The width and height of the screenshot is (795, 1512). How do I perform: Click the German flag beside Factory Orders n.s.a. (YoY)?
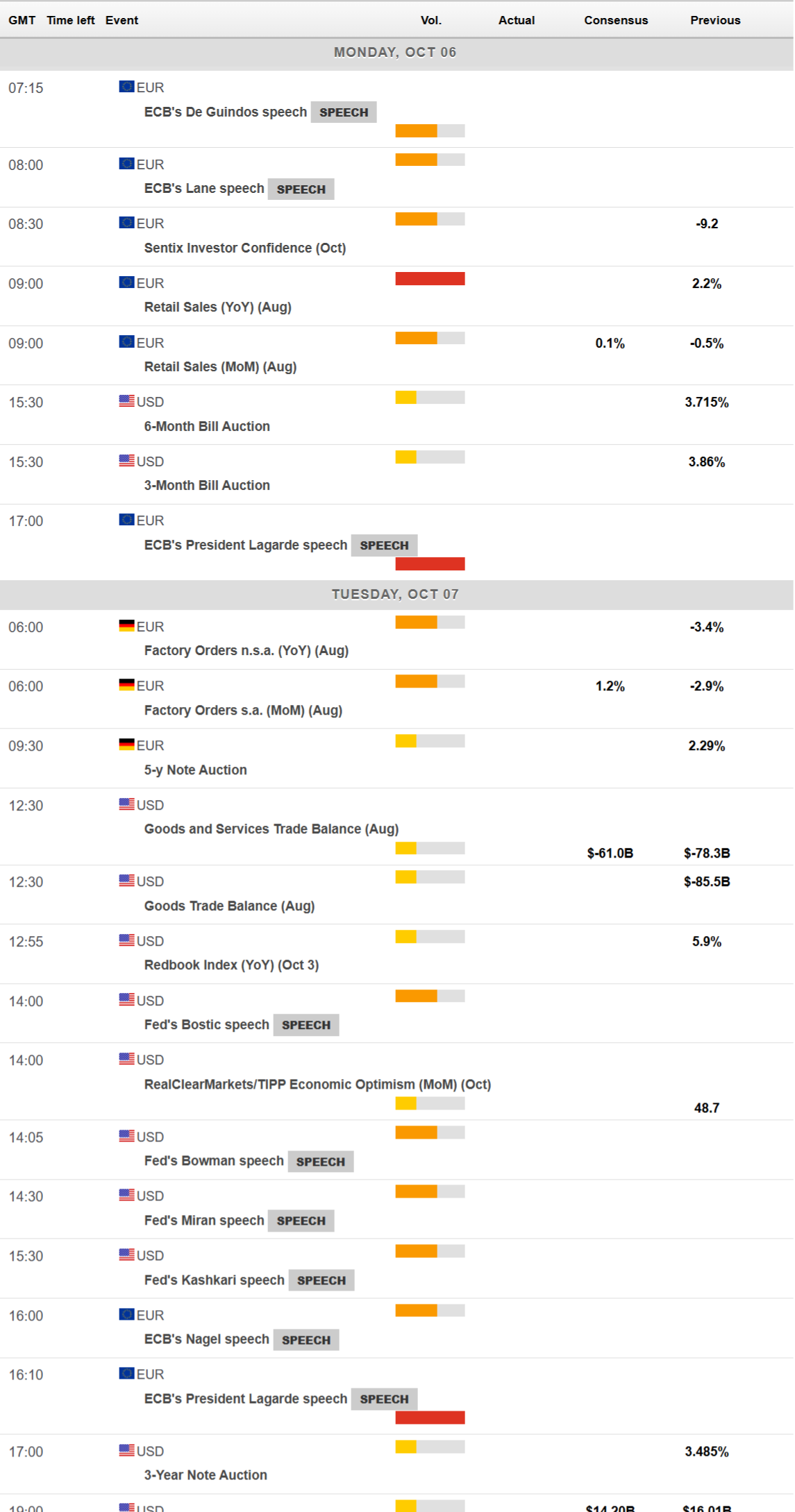(126, 626)
